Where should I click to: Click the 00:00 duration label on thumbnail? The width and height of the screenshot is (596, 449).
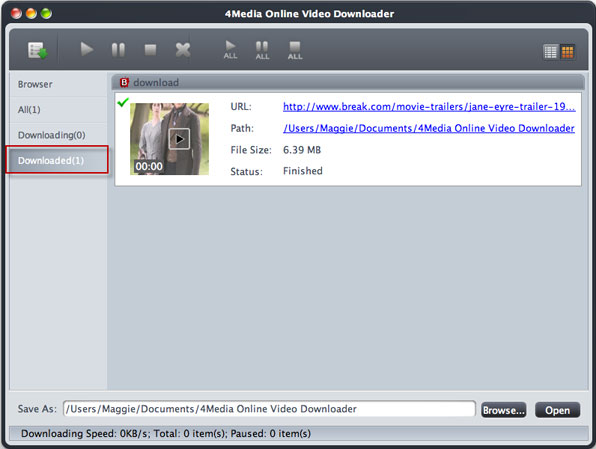[x=149, y=166]
